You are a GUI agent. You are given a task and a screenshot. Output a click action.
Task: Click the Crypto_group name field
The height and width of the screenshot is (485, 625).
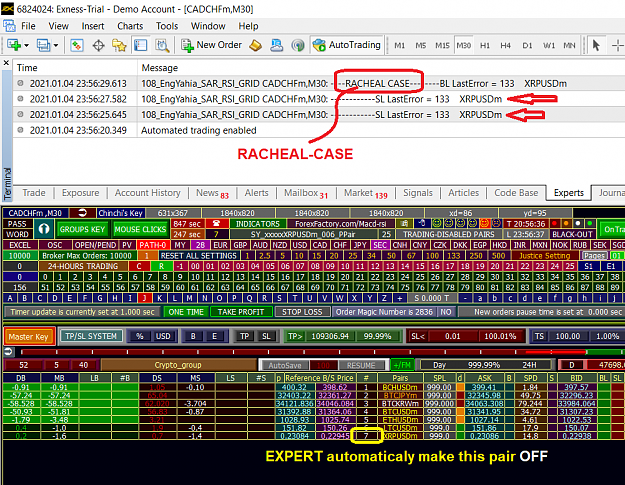tap(178, 365)
